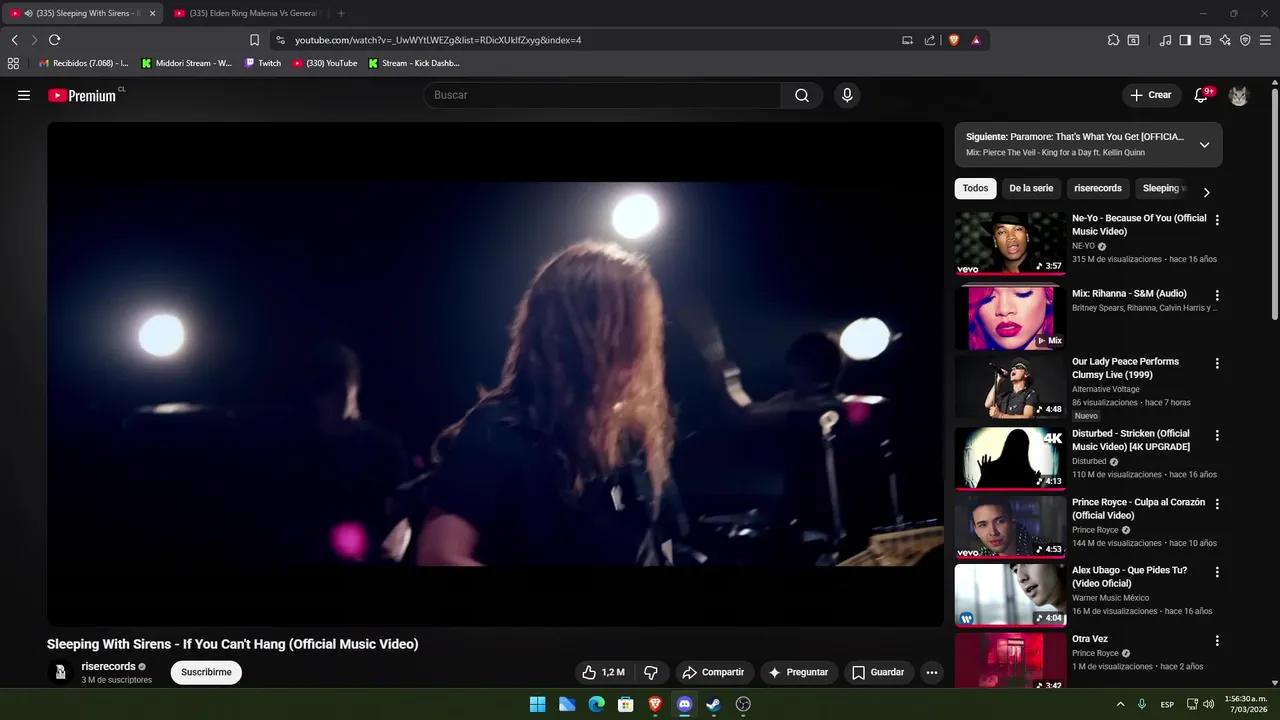Click the Suscribirme button

pos(206,672)
